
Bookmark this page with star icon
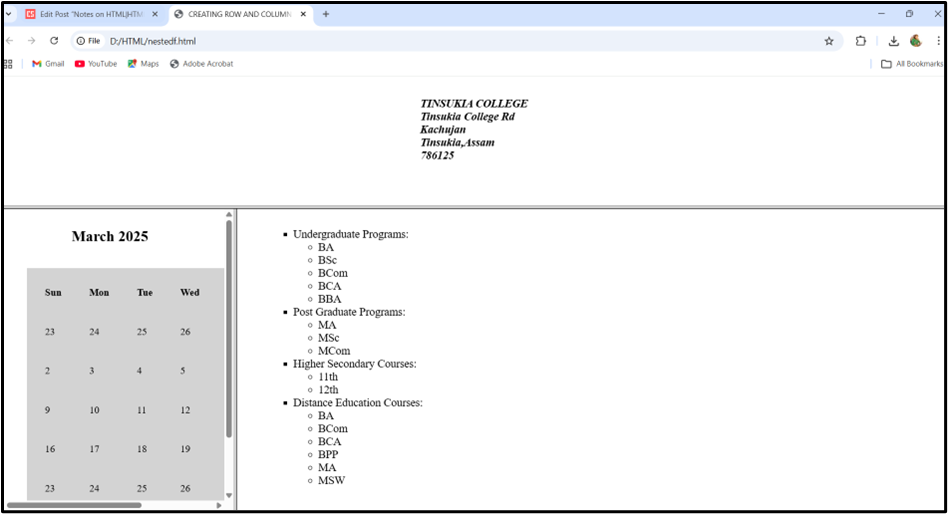(x=828, y=41)
